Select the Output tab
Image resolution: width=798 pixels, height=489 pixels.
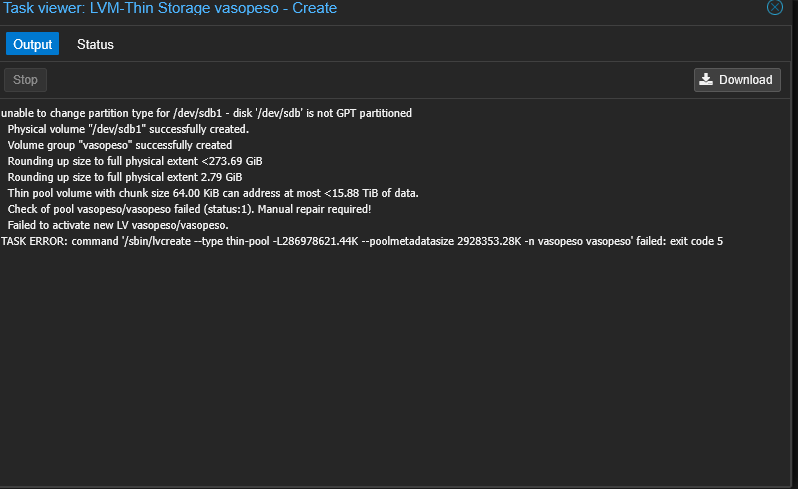tap(33, 44)
